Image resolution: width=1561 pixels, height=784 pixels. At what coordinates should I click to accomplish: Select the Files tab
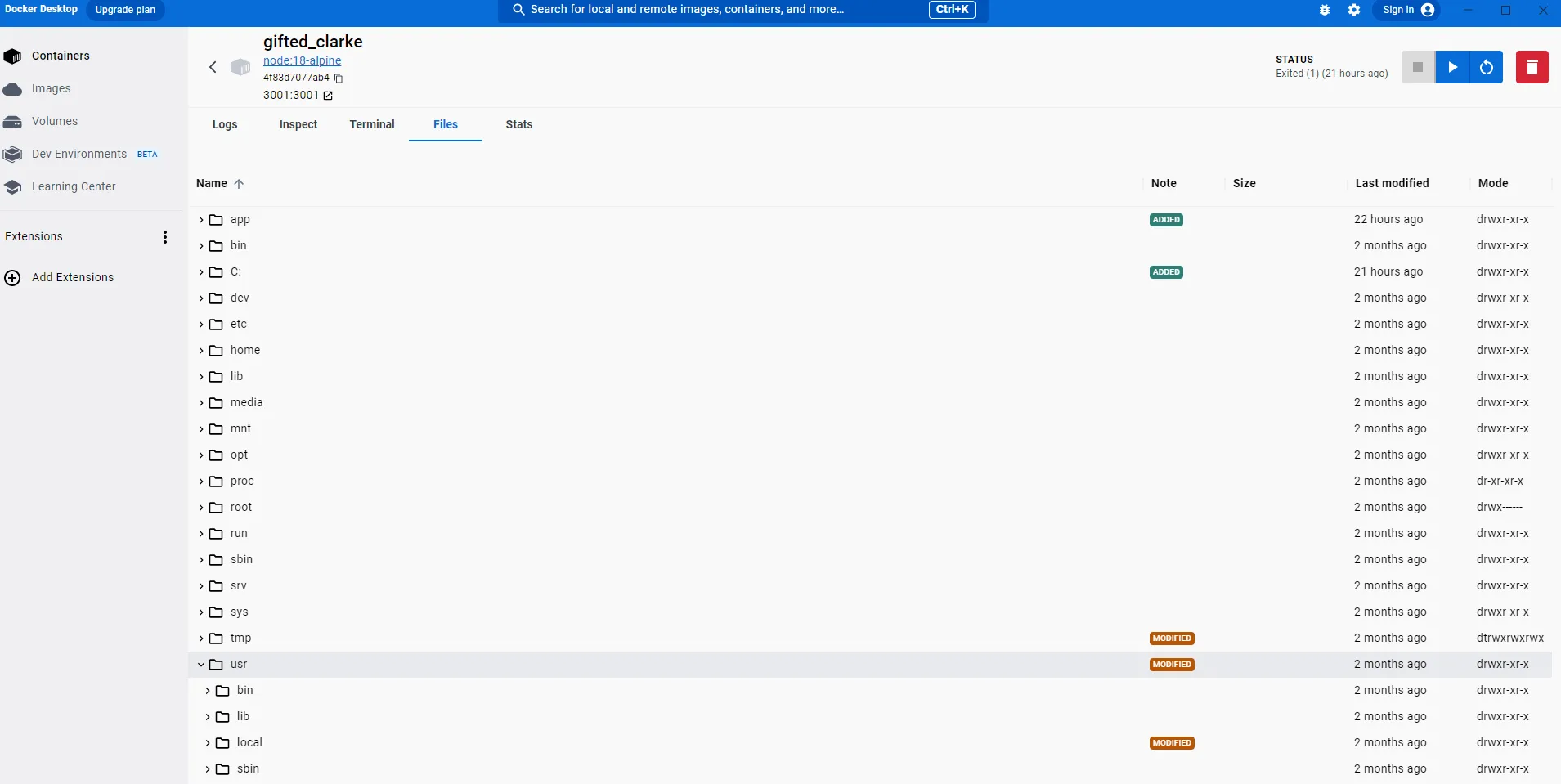tap(446, 125)
